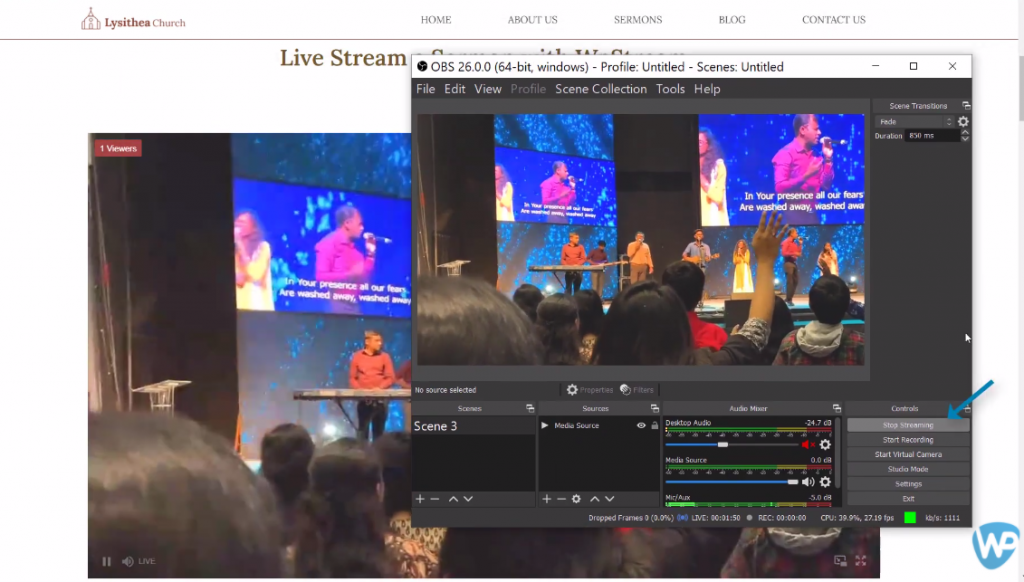Open Desktop Audio gear settings

[x=825, y=444]
